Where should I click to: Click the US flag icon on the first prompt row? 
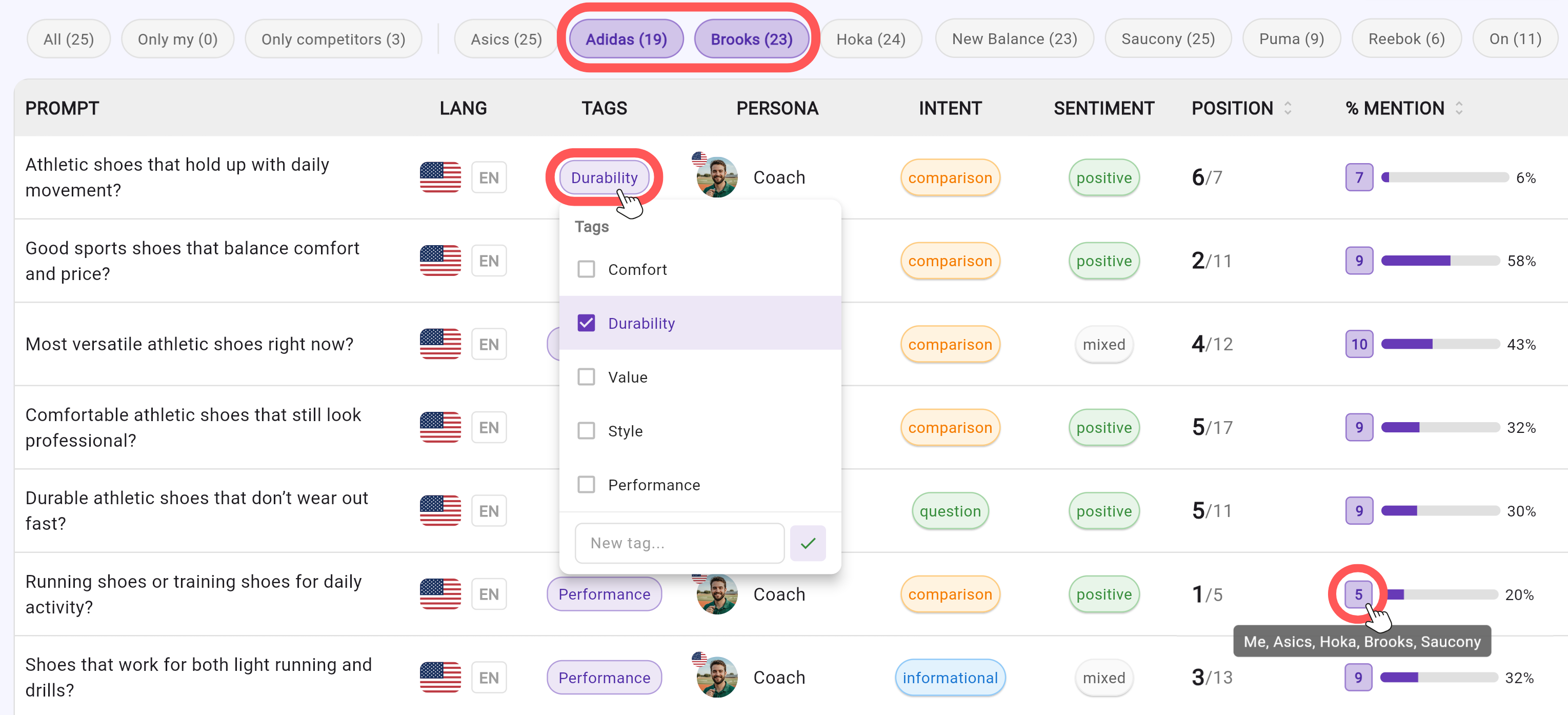439,177
